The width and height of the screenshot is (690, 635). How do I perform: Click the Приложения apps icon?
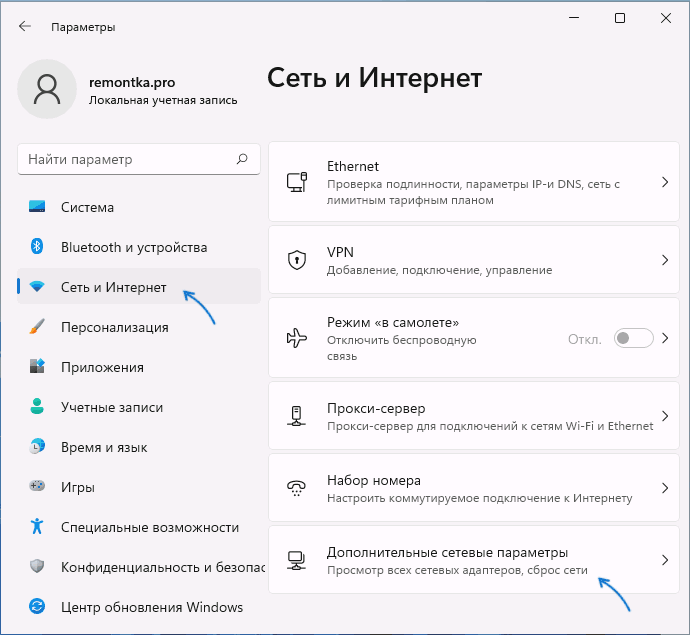(37, 366)
